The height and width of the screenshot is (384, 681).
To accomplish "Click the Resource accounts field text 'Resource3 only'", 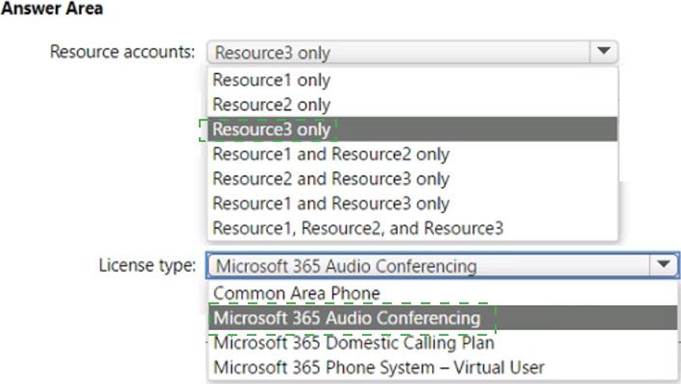I will tap(273, 53).
